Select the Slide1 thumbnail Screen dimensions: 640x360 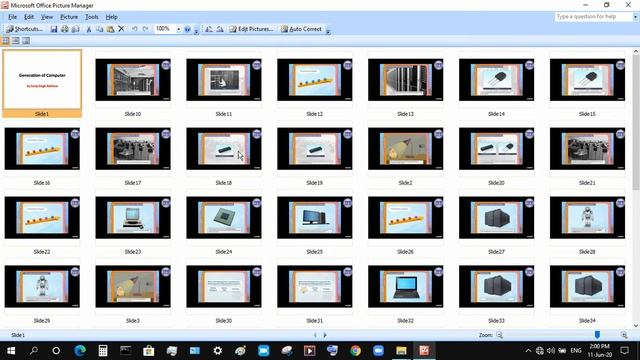tap(42, 80)
